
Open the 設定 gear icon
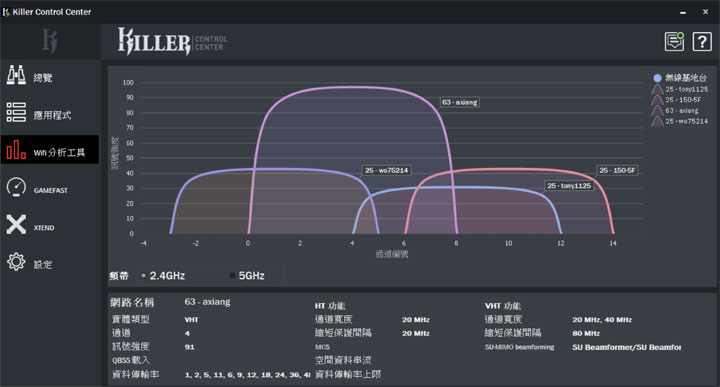tap(16, 262)
